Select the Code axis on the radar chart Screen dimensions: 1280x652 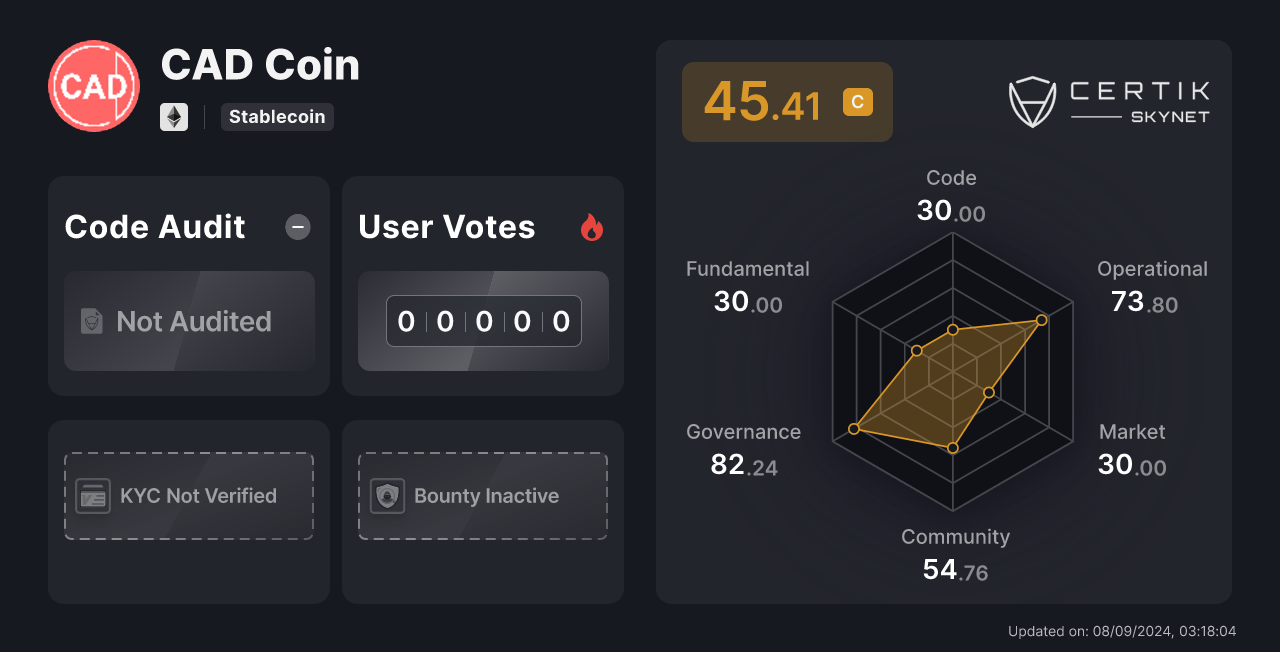951,195
